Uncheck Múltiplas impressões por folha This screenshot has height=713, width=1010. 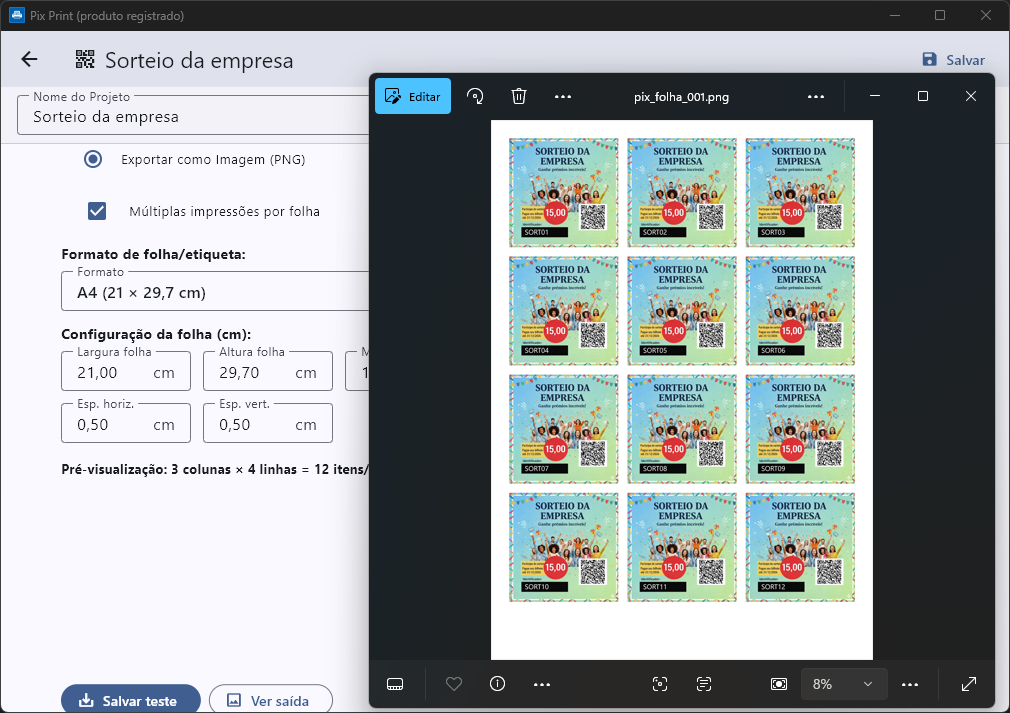[97, 211]
